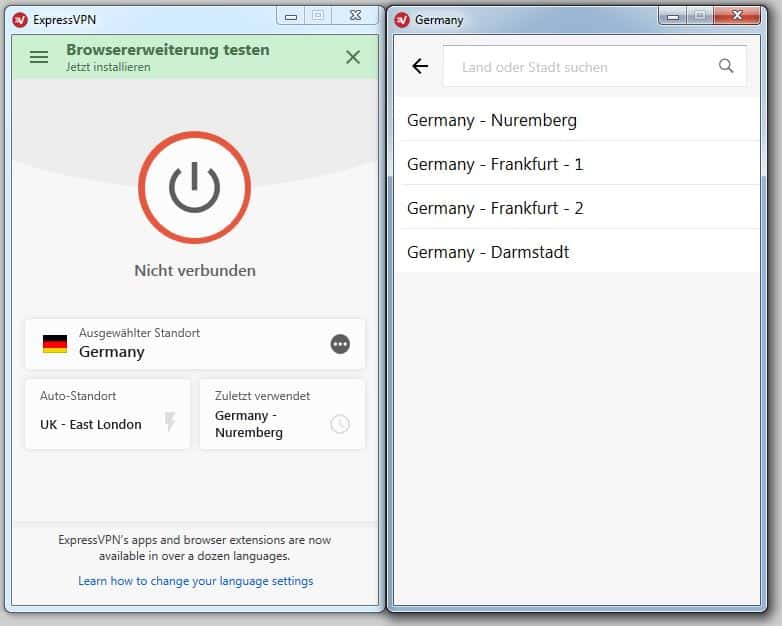782x626 pixels.
Task: Click logo icon in Germany title bar
Action: pos(402,20)
